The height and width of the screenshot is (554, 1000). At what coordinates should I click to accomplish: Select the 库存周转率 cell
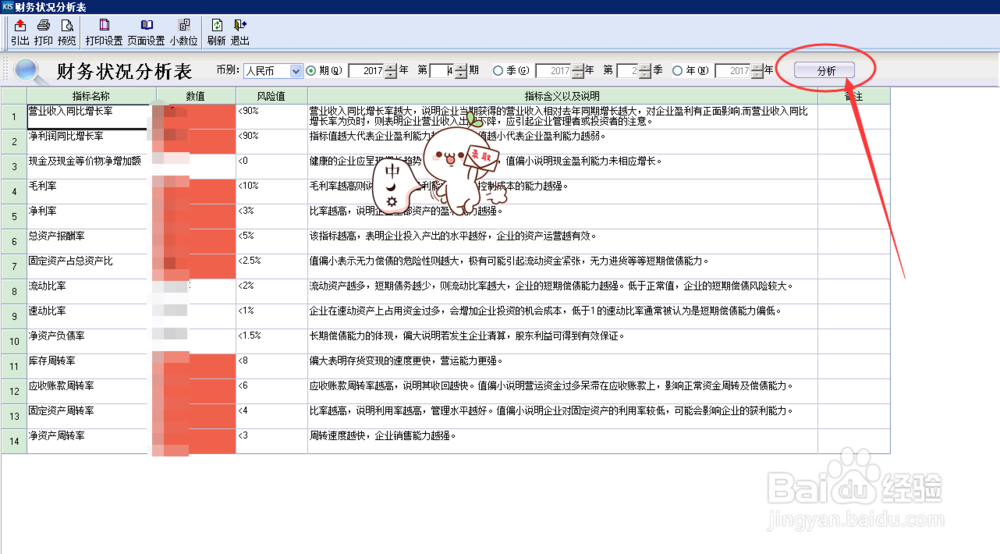tap(89, 365)
